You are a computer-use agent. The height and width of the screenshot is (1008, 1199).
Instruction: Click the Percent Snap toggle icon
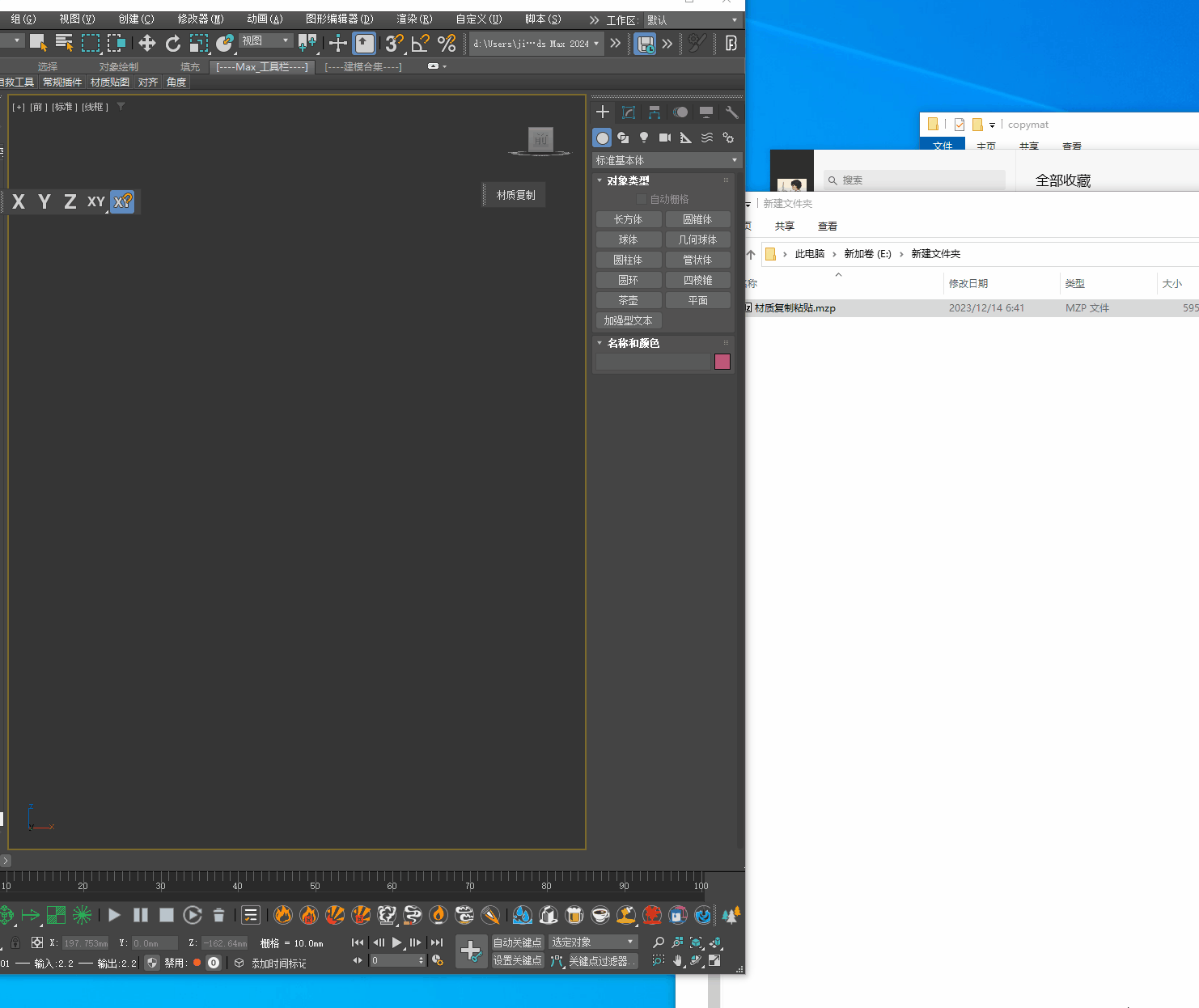447,44
